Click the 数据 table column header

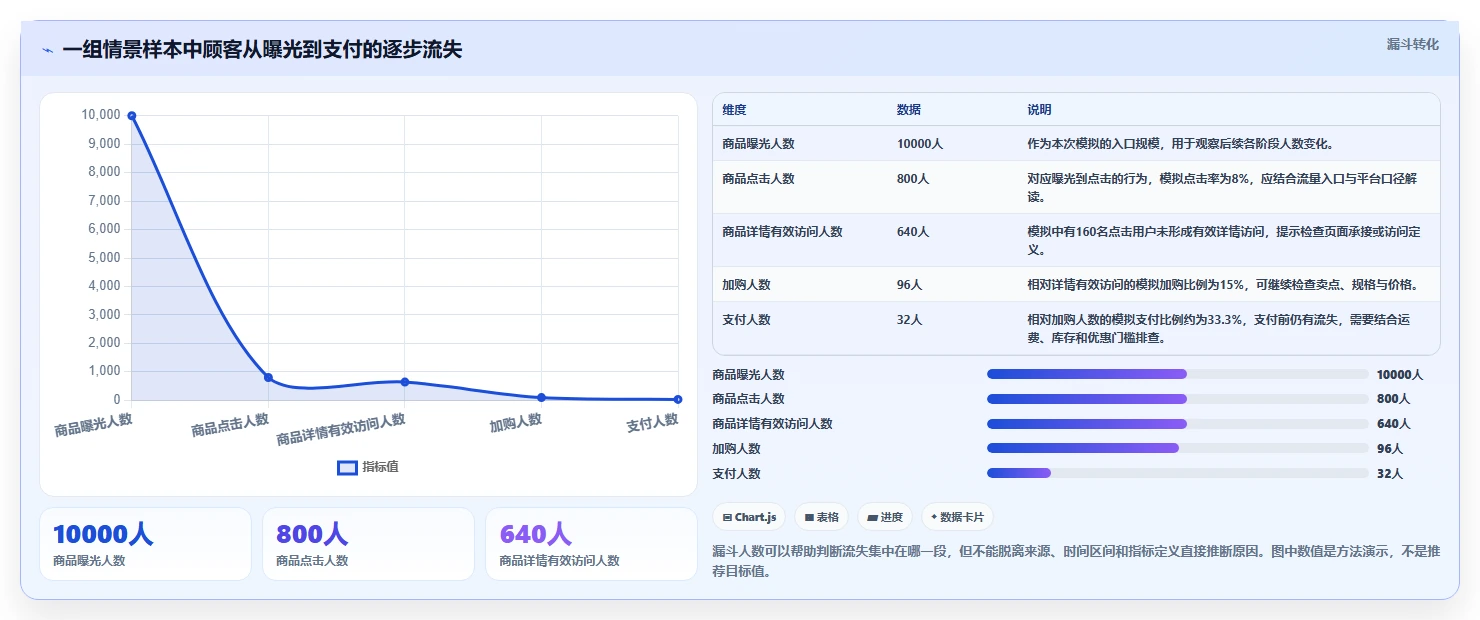coord(909,110)
